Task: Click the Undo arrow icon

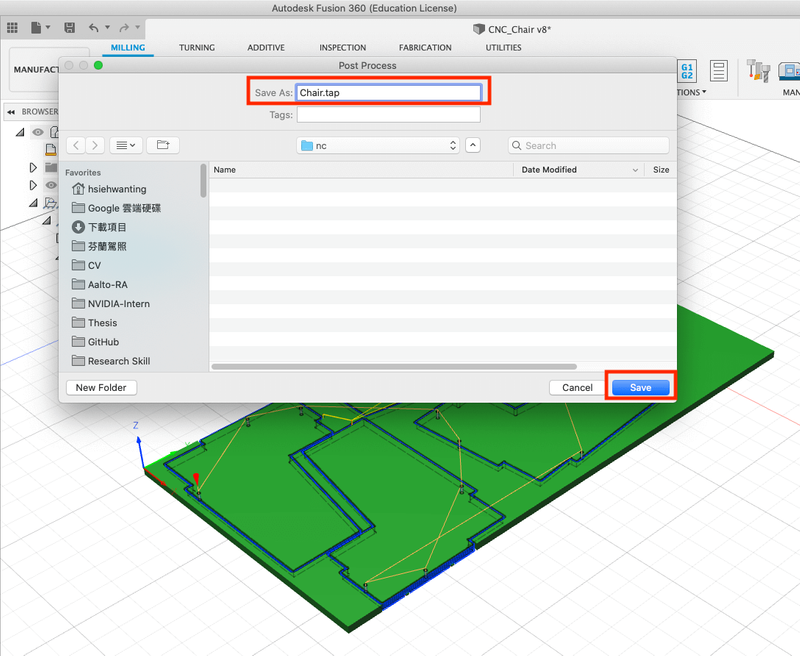Action: click(94, 28)
